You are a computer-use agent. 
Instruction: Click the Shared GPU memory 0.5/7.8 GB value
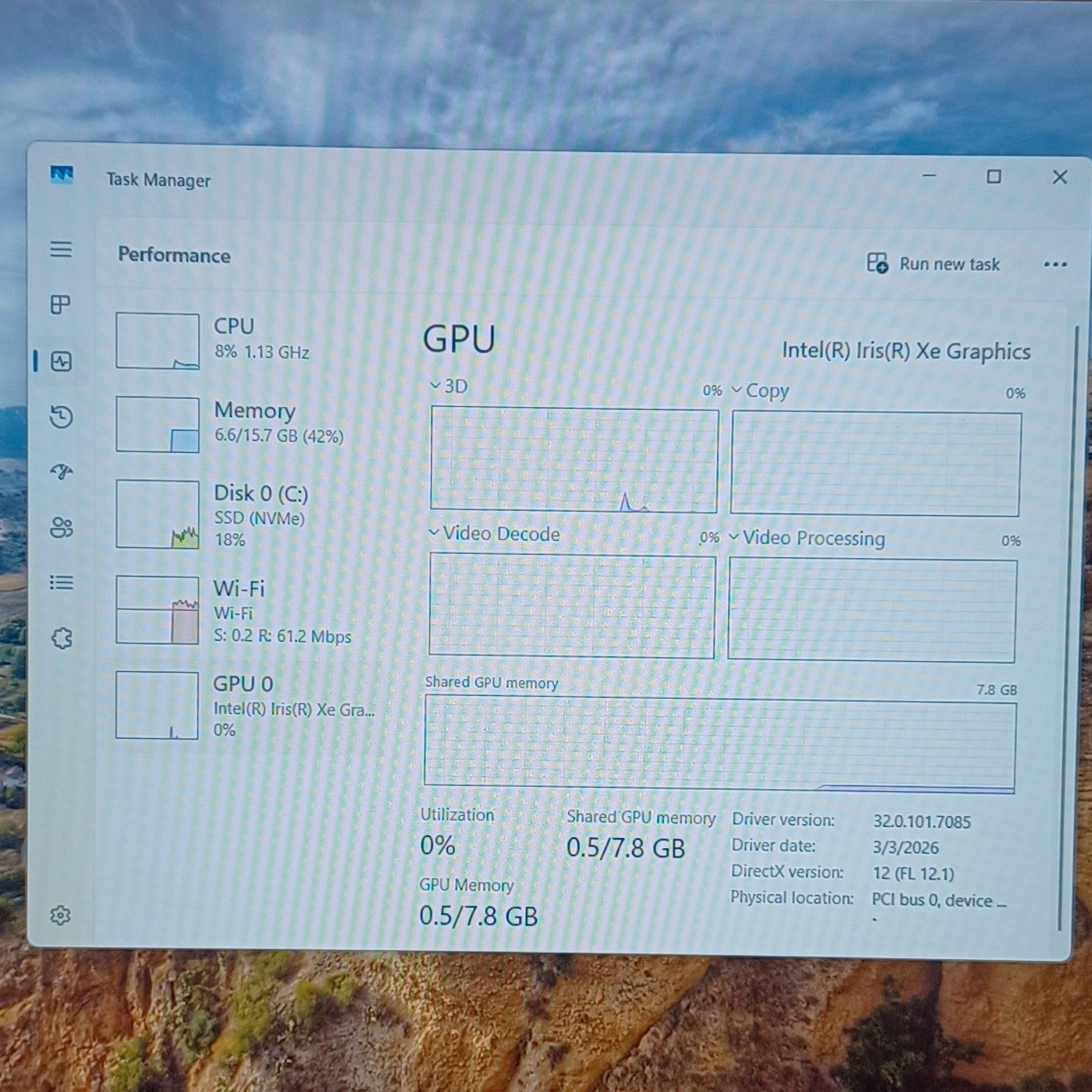point(626,848)
